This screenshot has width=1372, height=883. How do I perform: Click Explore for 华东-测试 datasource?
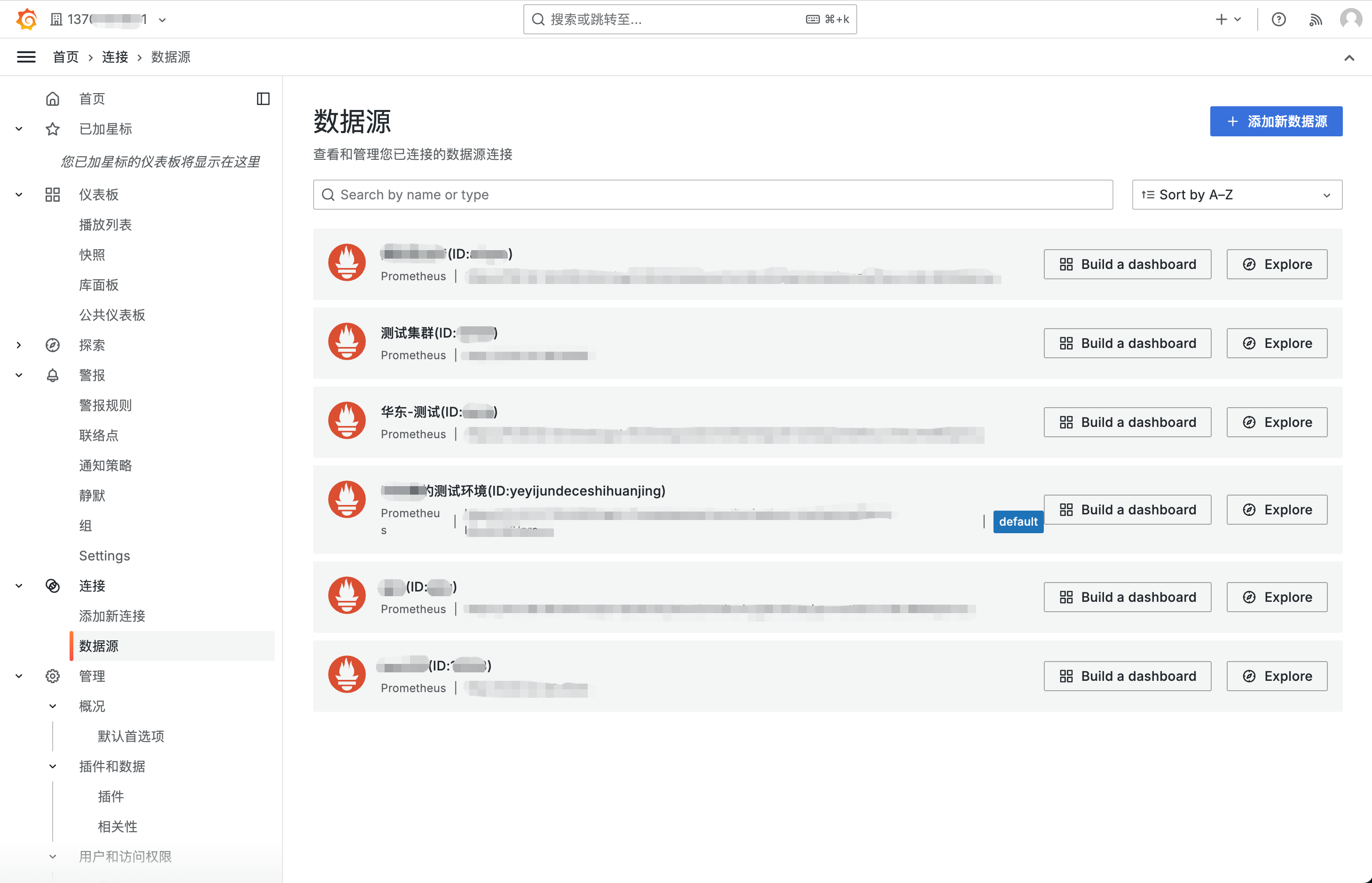coord(1276,422)
